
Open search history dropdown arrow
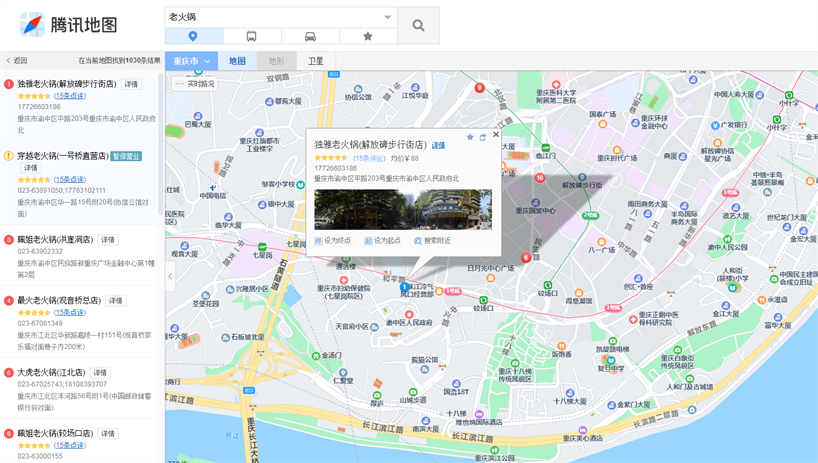[388, 17]
